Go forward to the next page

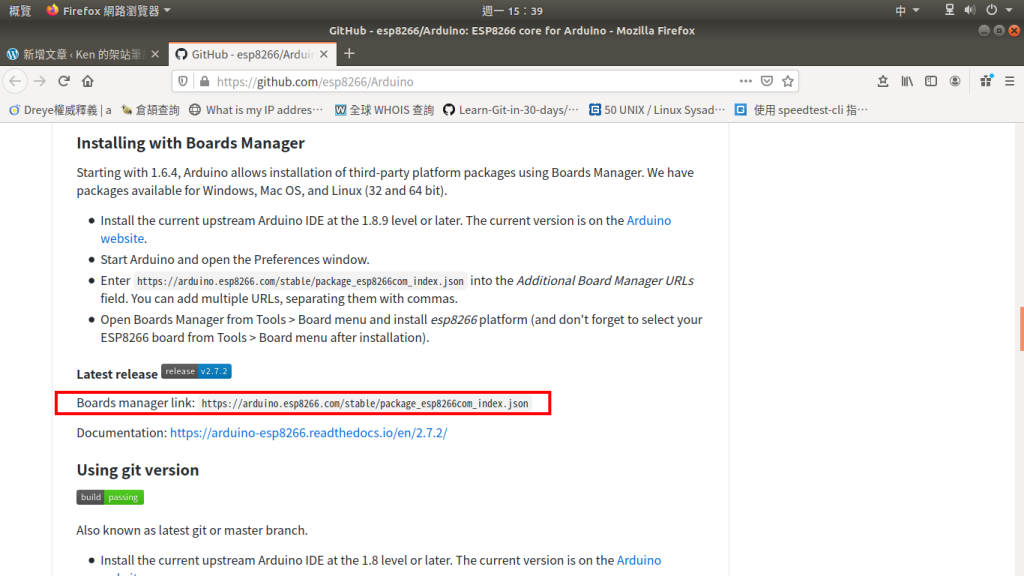[40, 81]
